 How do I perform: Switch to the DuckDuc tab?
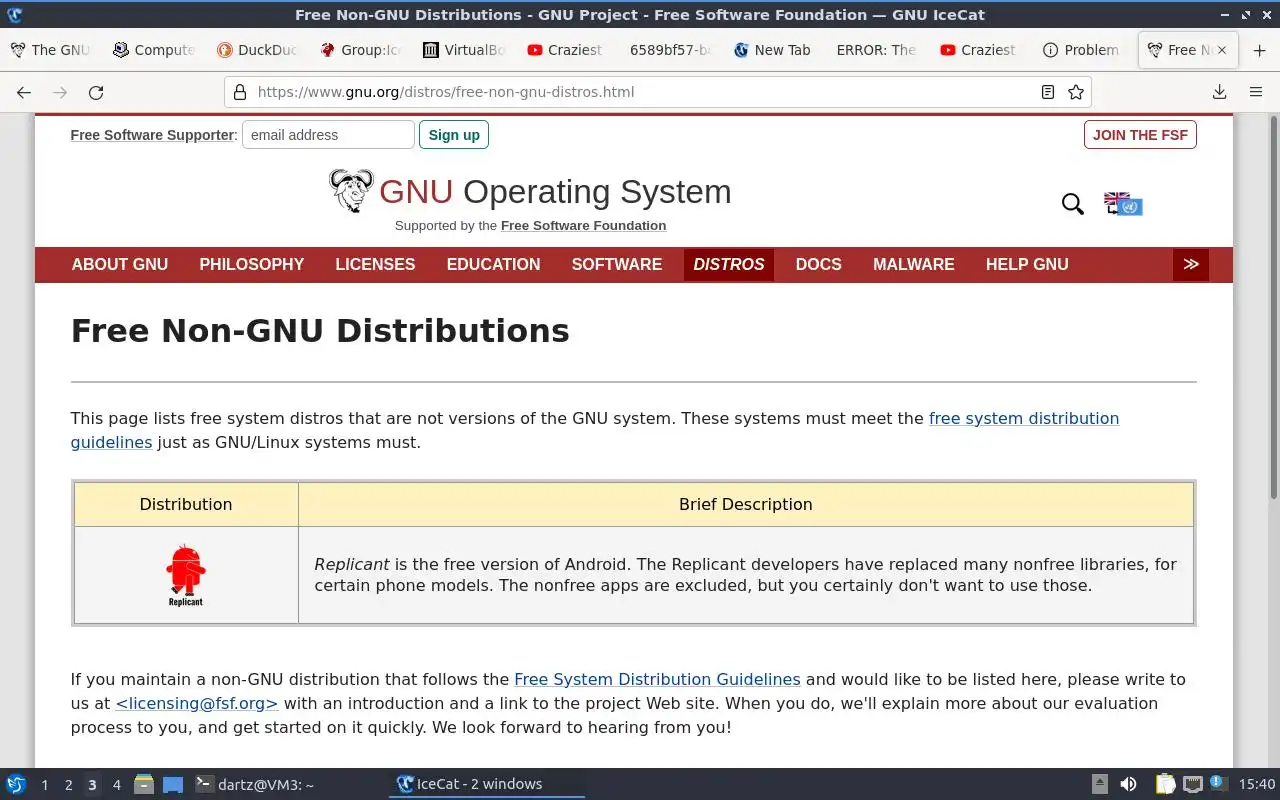[258, 50]
